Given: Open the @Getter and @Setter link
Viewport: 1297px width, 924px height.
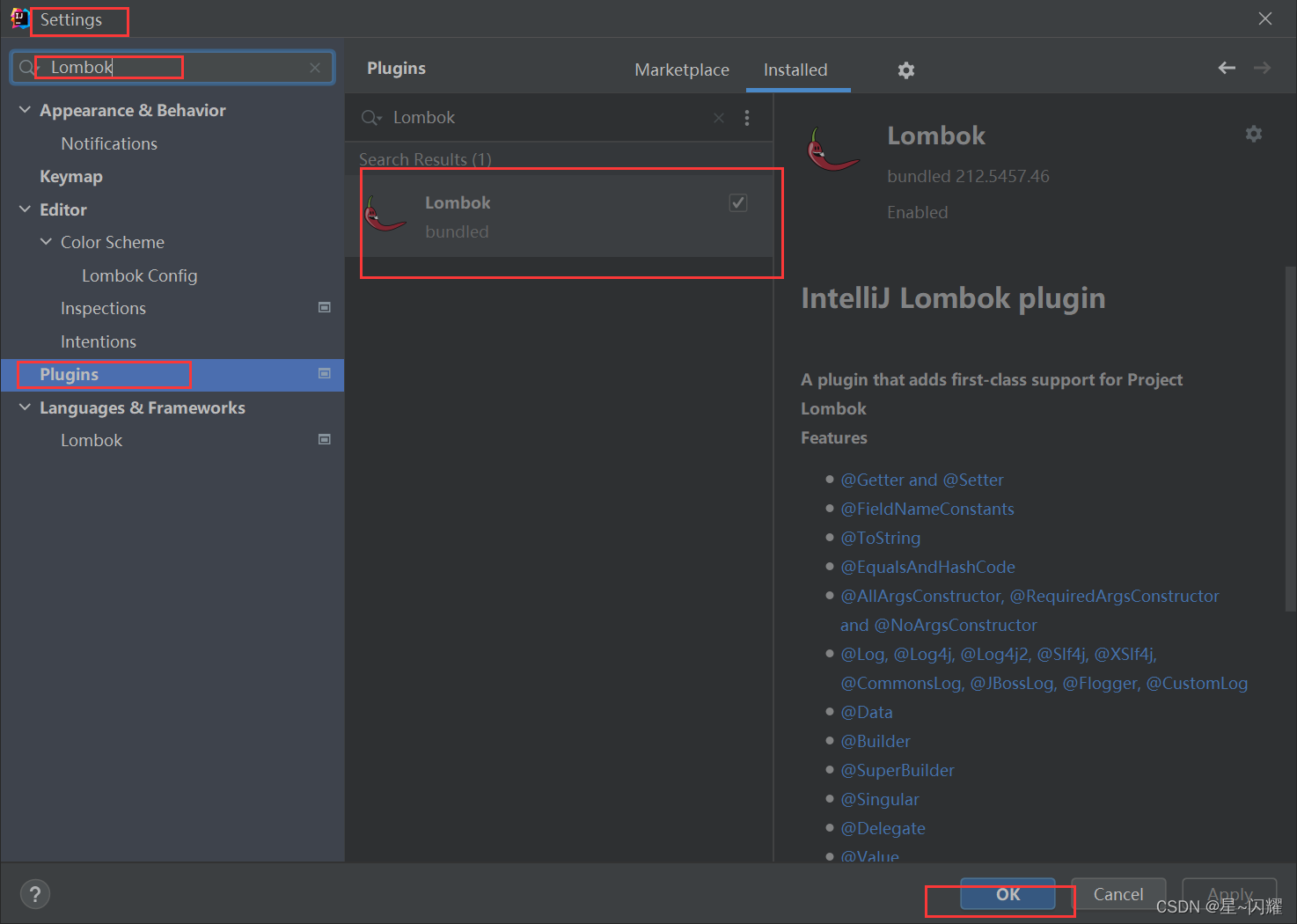Looking at the screenshot, I should 922,480.
